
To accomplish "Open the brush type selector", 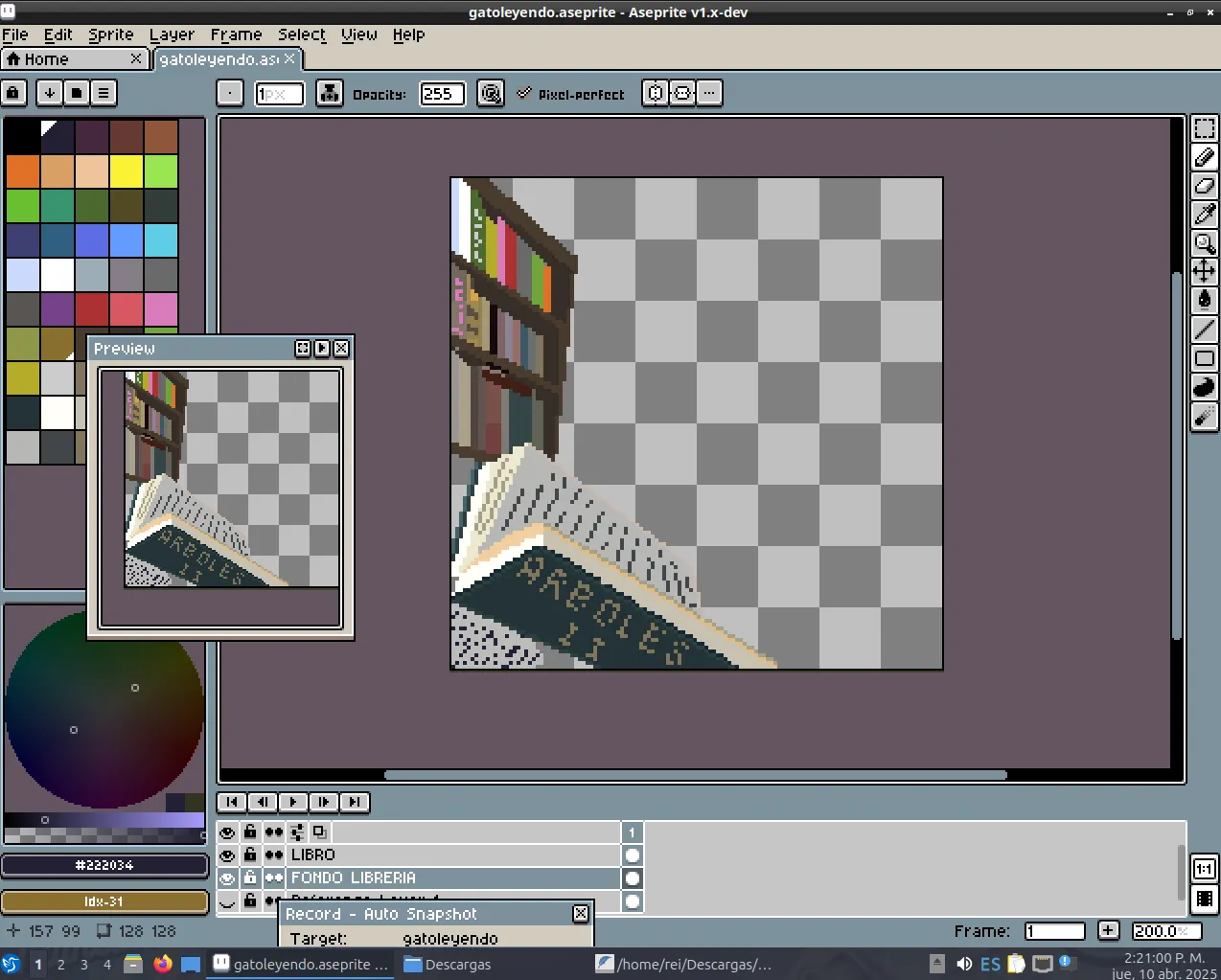I will pos(230,93).
